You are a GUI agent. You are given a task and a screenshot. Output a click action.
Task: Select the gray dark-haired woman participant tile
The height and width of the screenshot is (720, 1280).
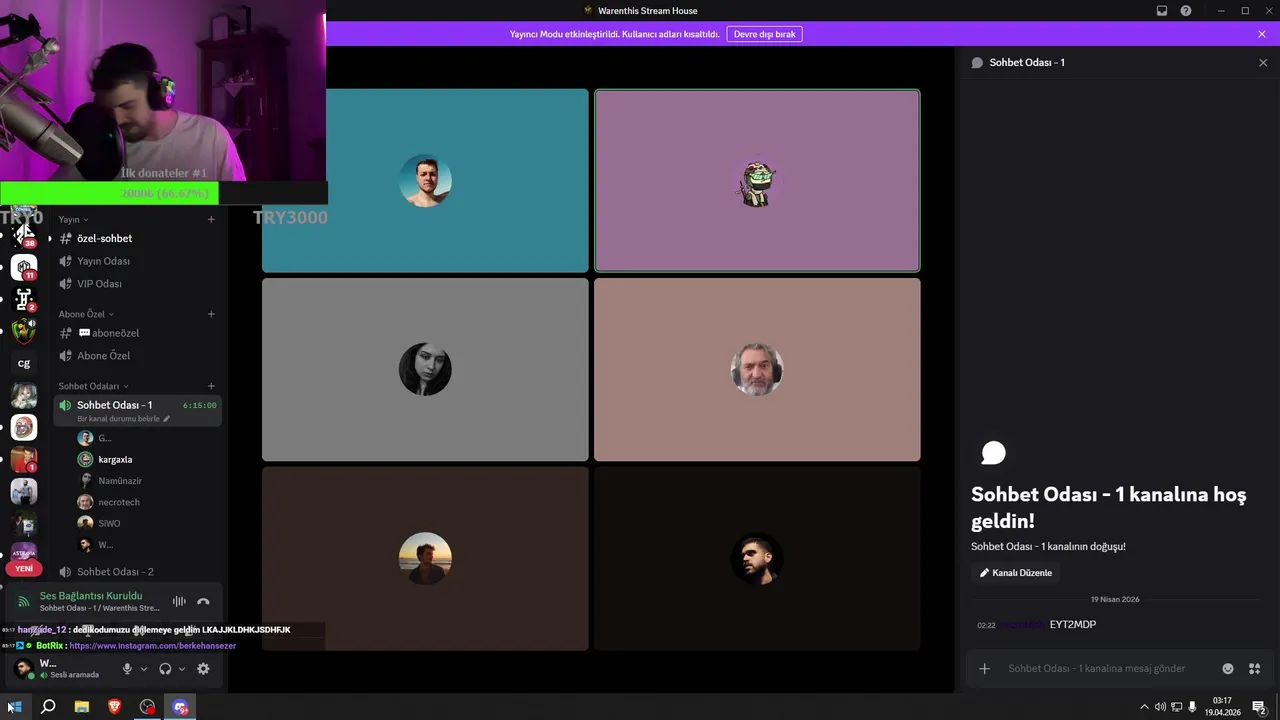tap(425, 370)
